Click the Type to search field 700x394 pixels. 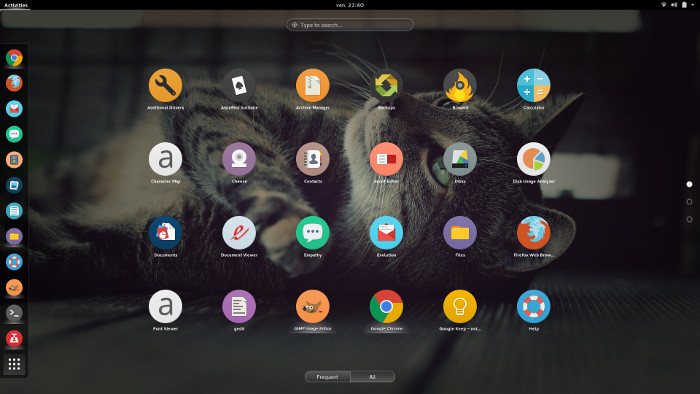click(350, 25)
